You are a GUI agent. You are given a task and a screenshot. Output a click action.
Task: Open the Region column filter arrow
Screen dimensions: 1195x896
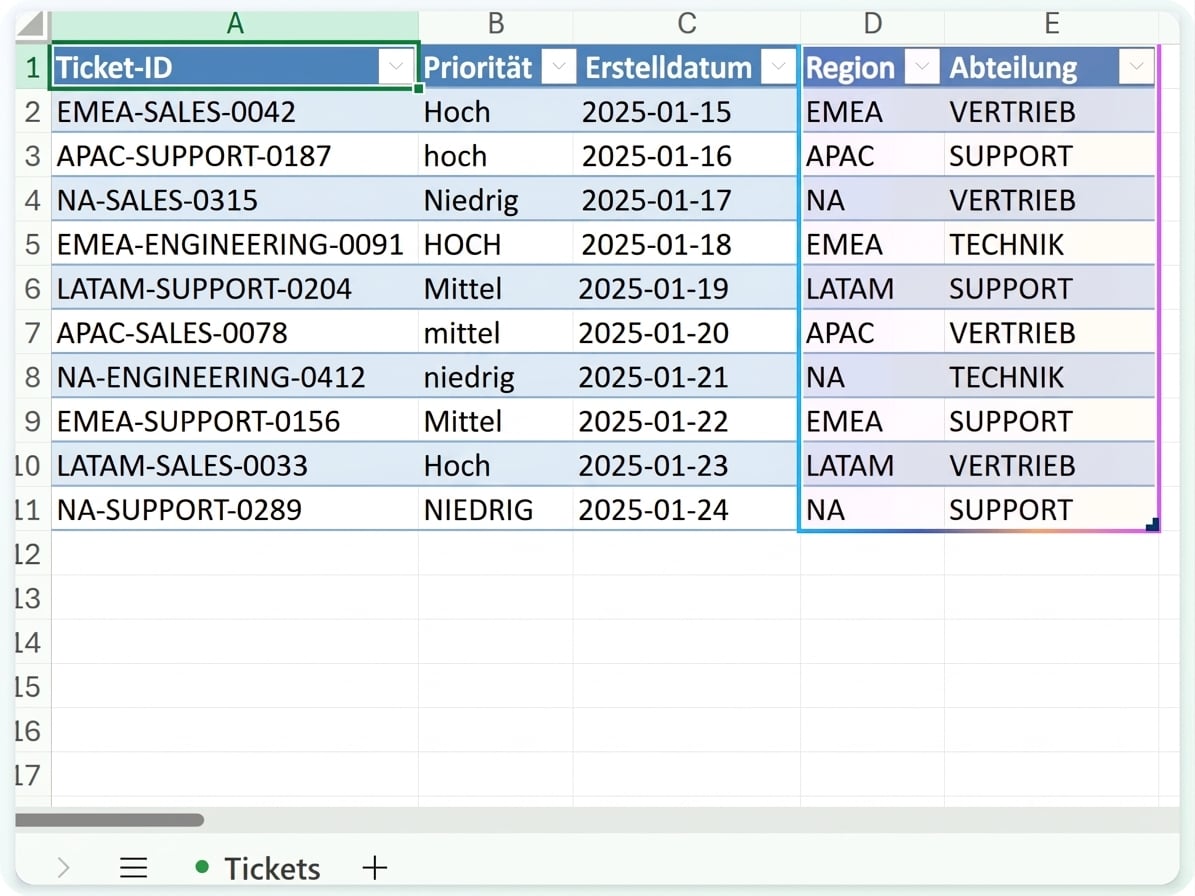point(921,67)
